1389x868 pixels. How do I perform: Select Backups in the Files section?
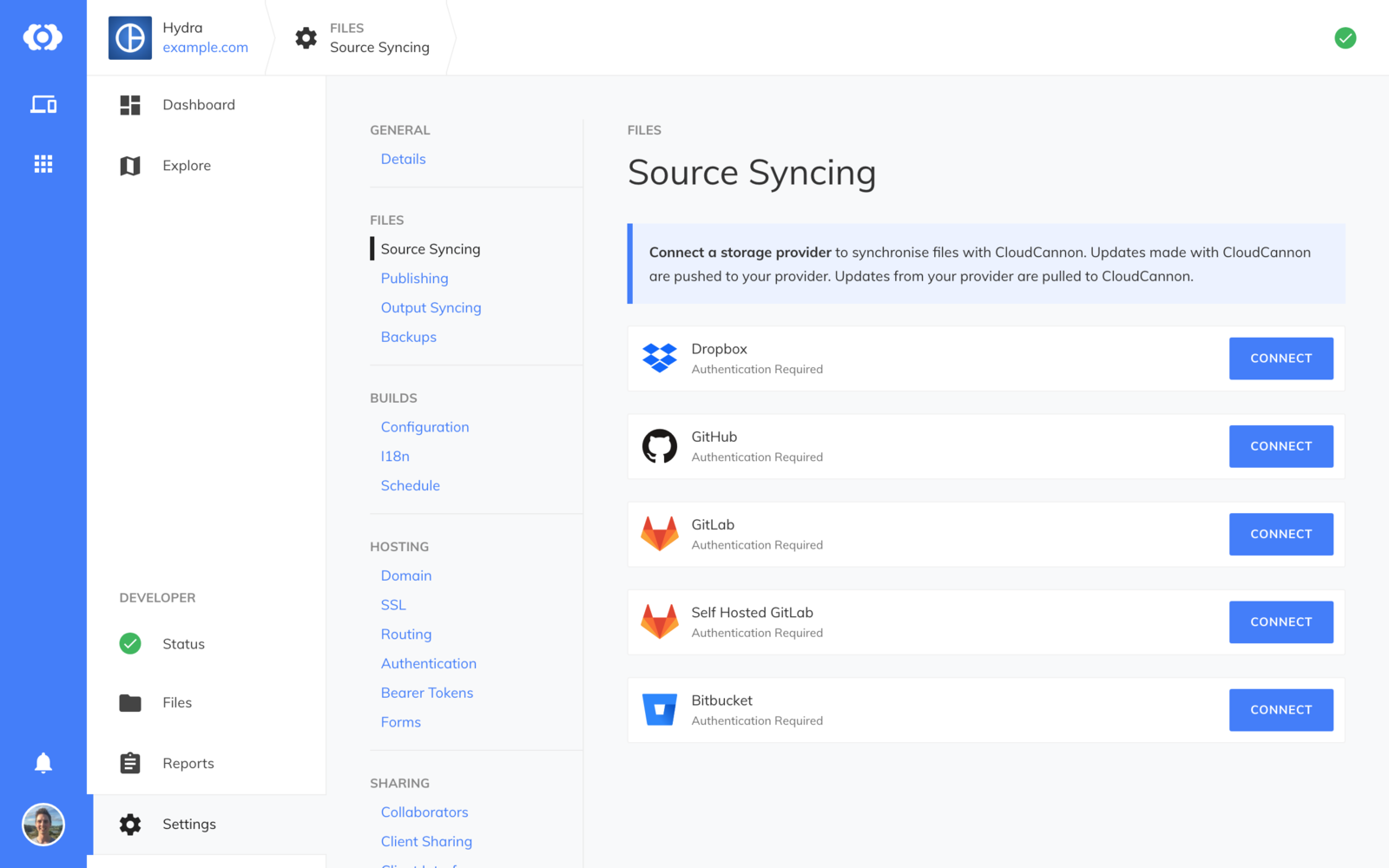click(x=408, y=337)
